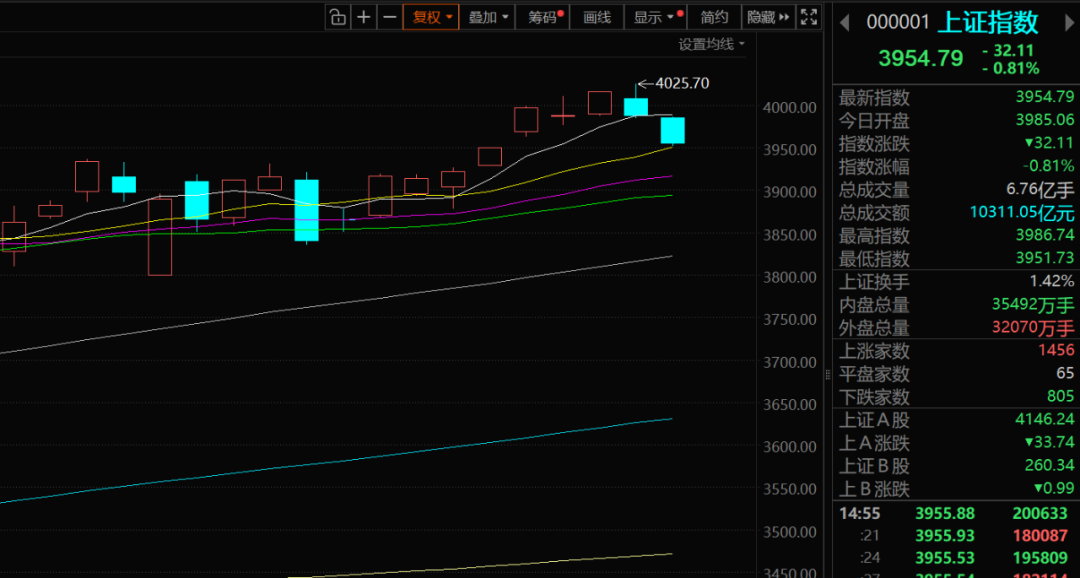The image size is (1080, 578).
Task: Open the 复权 dropdown
Action: click(431, 17)
